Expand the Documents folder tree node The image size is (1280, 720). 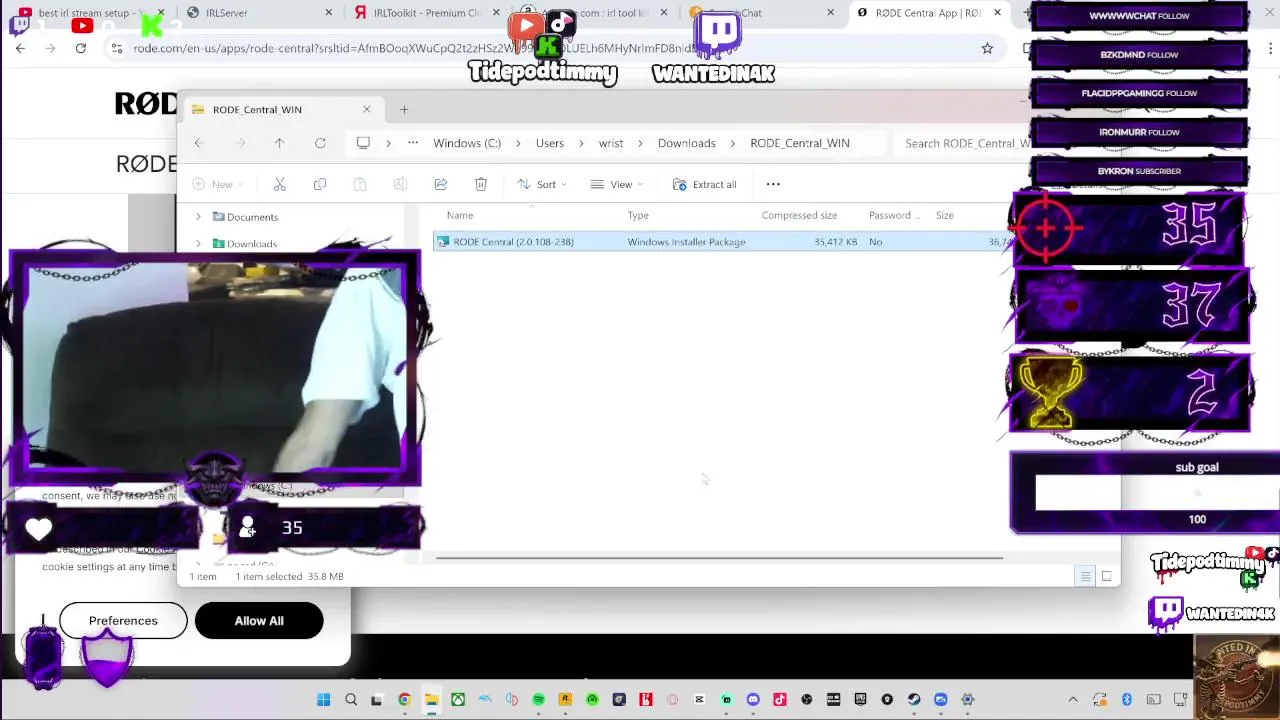198,217
